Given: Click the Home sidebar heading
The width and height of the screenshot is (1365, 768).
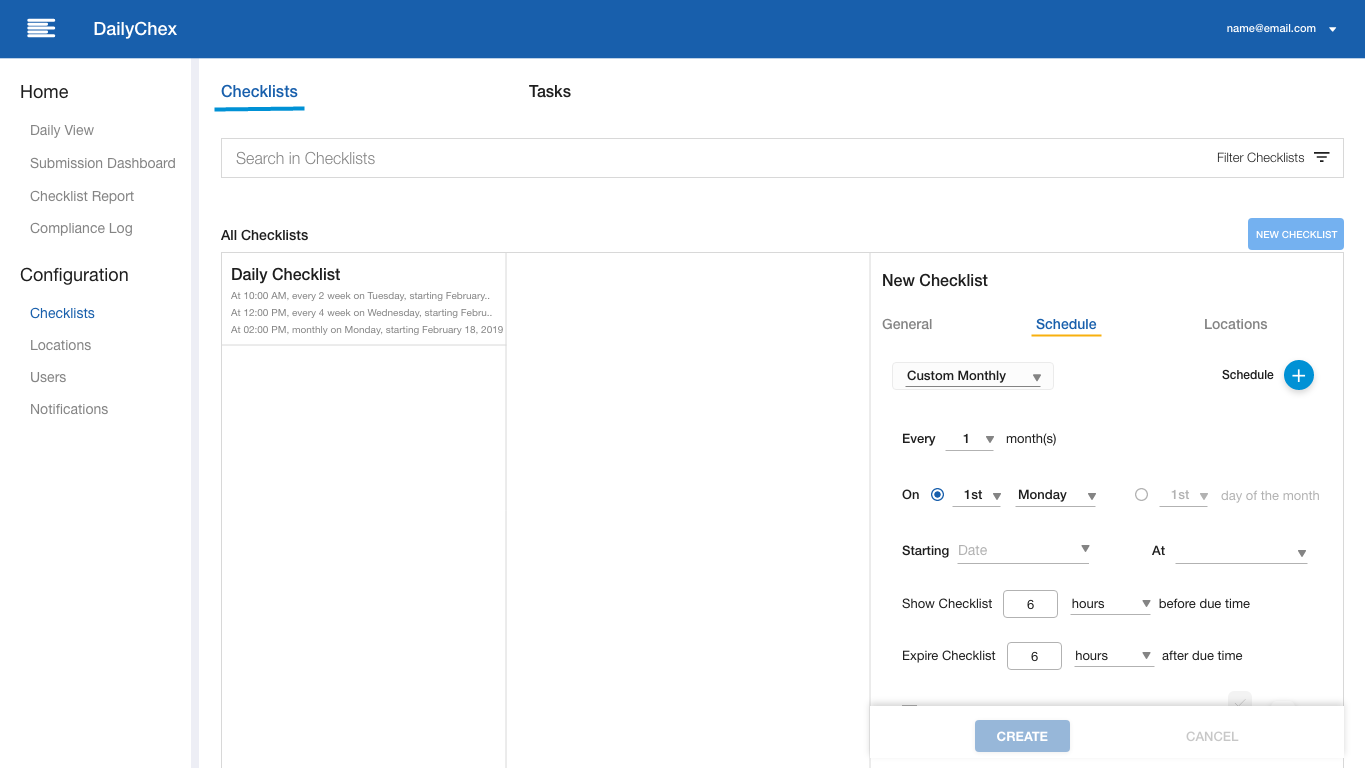Looking at the screenshot, I should (44, 92).
